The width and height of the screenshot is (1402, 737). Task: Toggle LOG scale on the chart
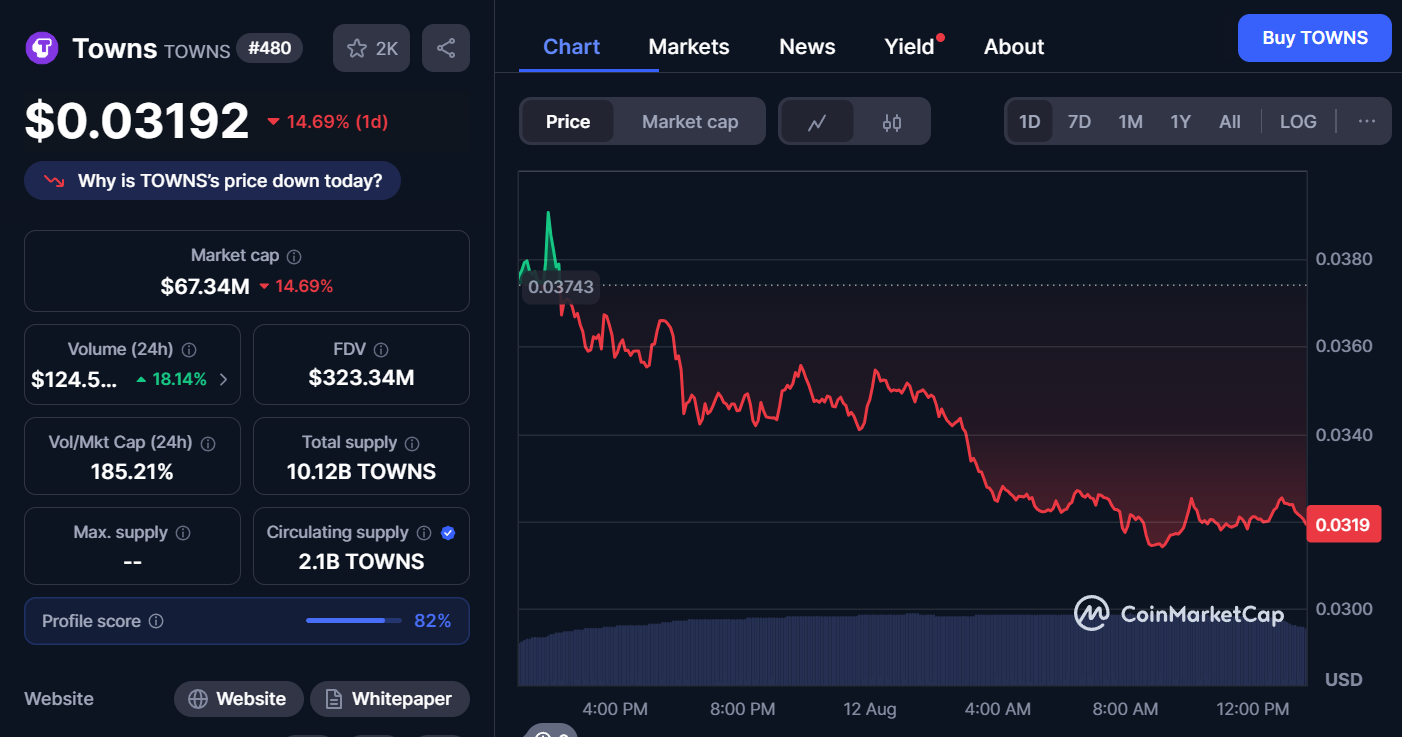tap(1298, 122)
